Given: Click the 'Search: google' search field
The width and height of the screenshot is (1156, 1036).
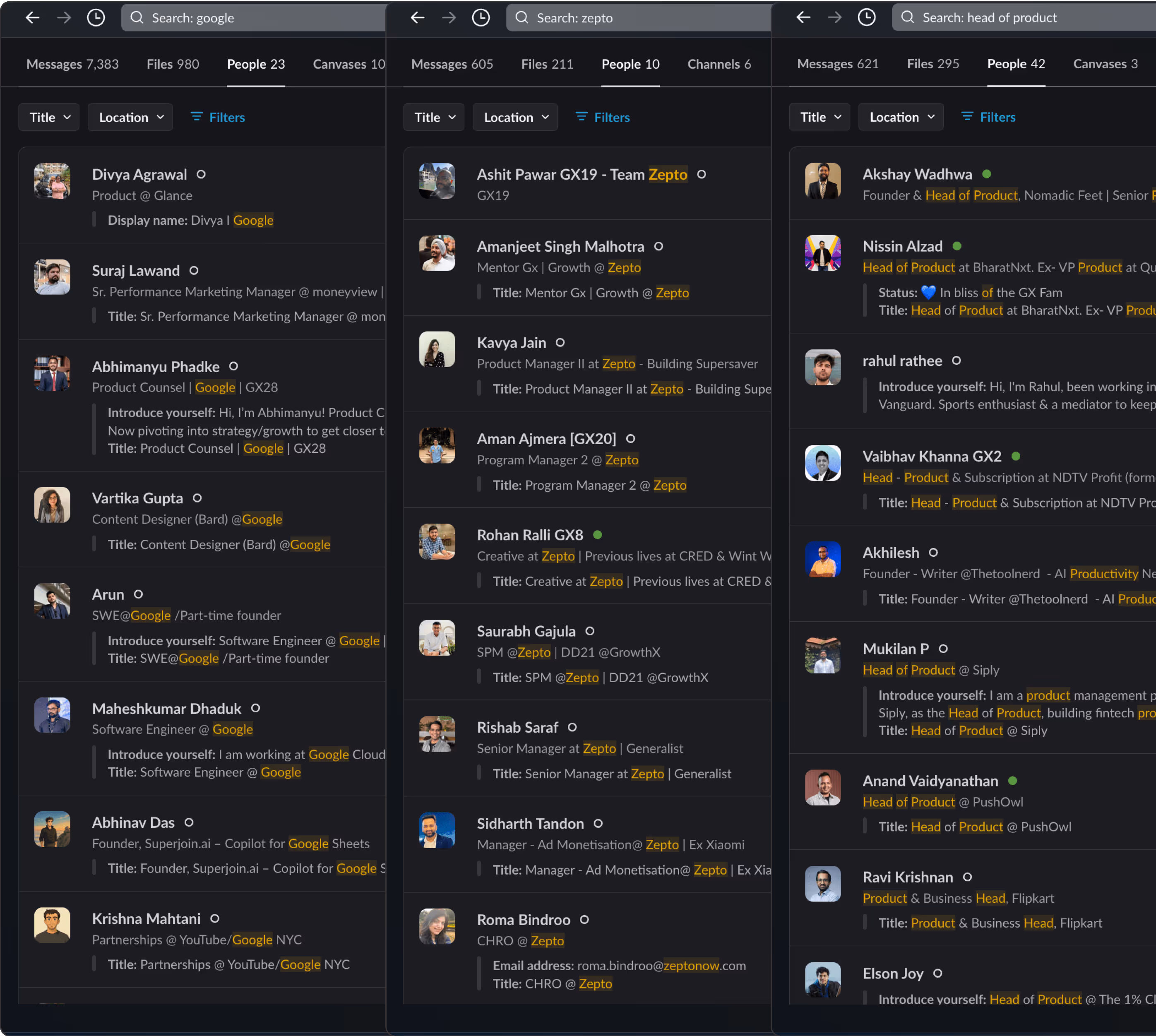Looking at the screenshot, I should pyautogui.click(x=254, y=18).
